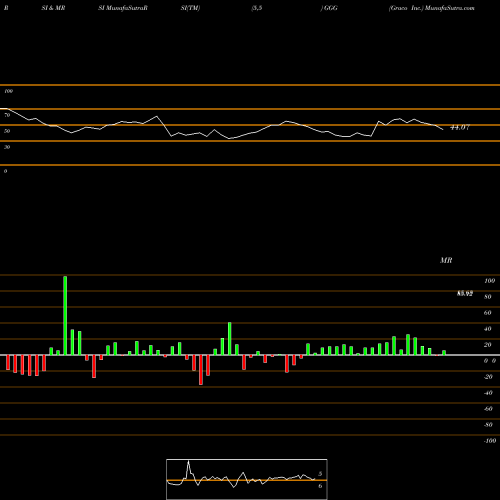
Task: Click the 6 label inside the mini chart
Action: pos(320,486)
